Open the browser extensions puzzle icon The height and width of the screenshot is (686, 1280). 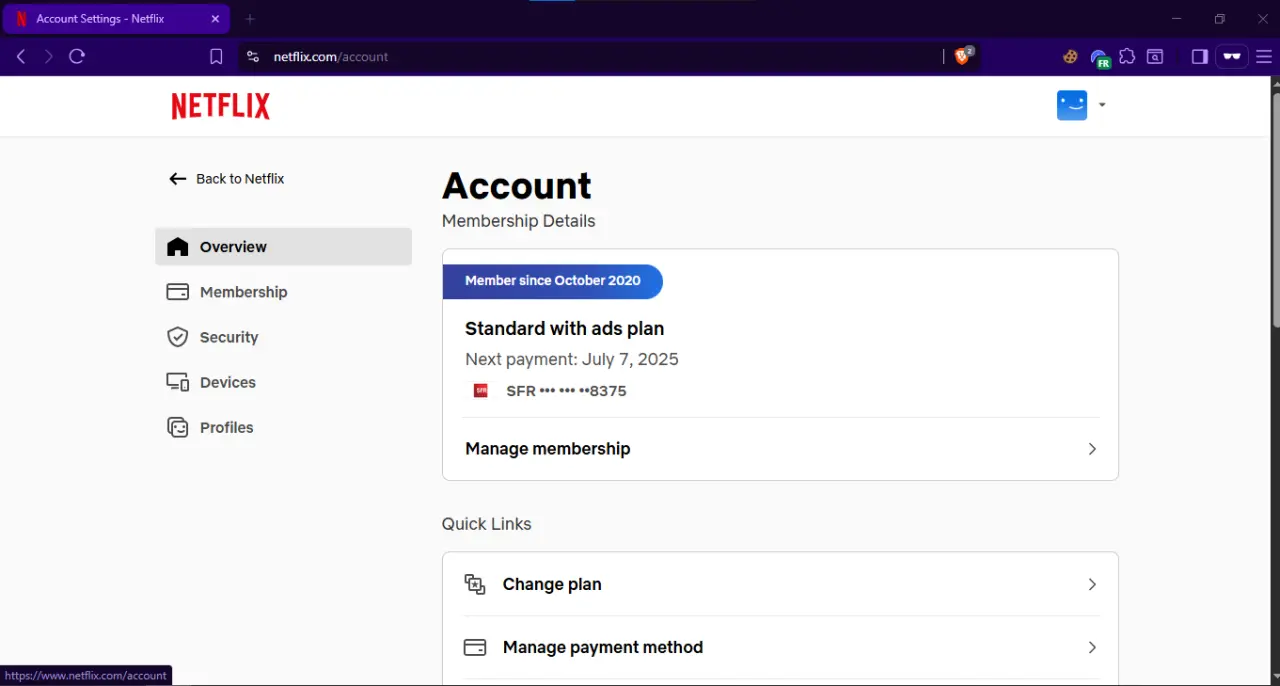[x=1127, y=57]
